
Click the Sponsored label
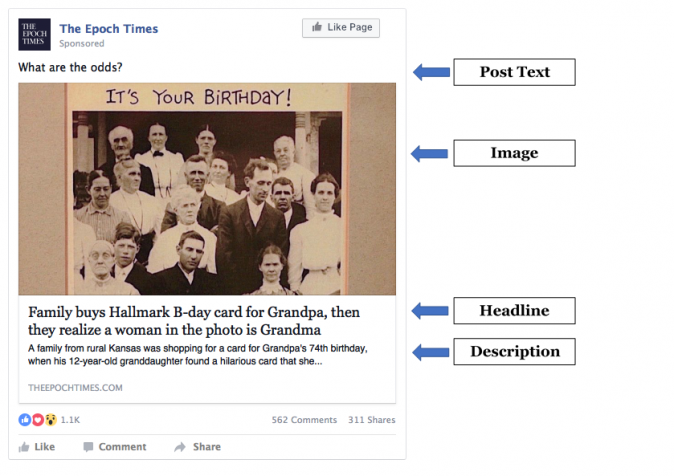tap(81, 44)
